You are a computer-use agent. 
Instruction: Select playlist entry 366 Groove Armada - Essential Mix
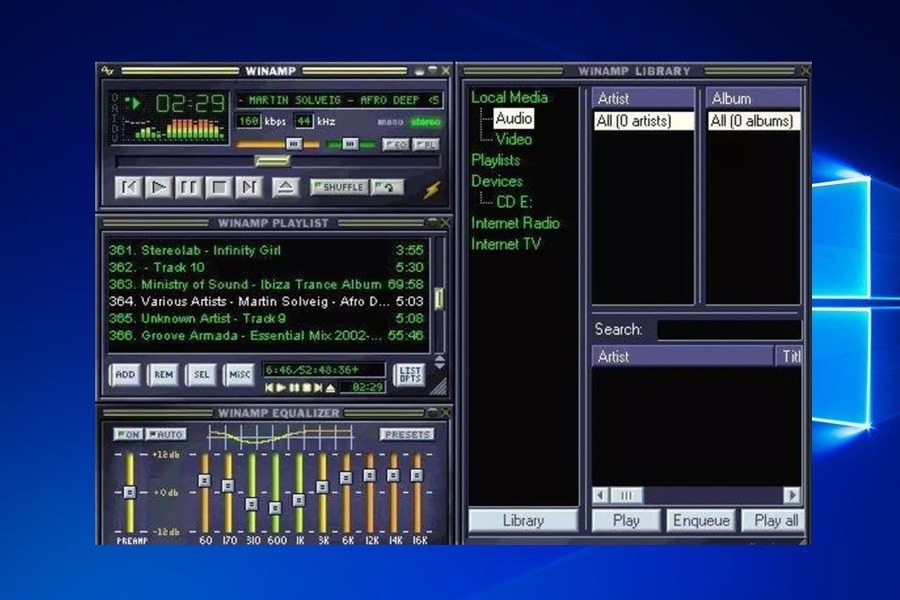click(x=266, y=335)
